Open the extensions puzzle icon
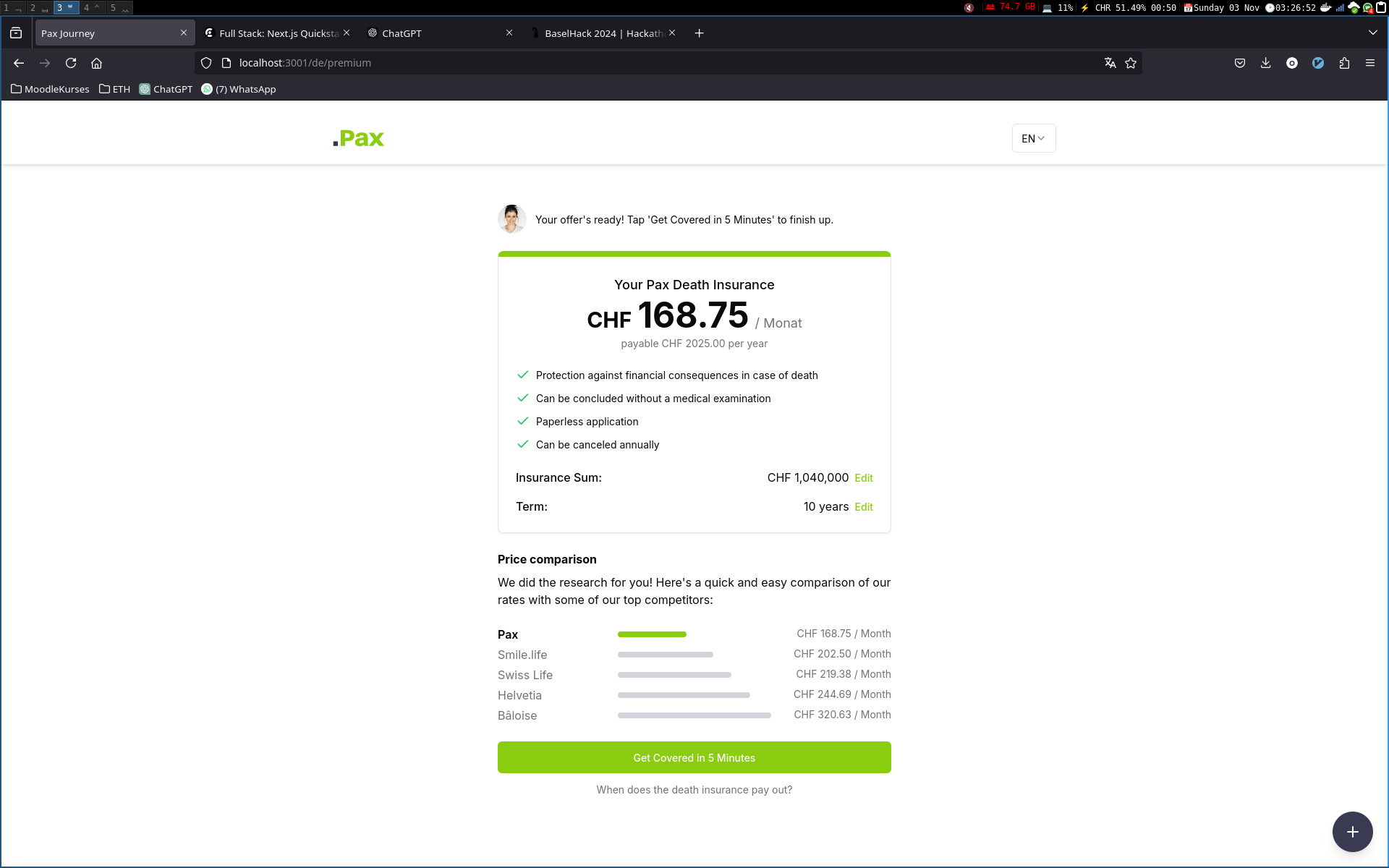Screen dimensions: 1389x868 click(1344, 63)
